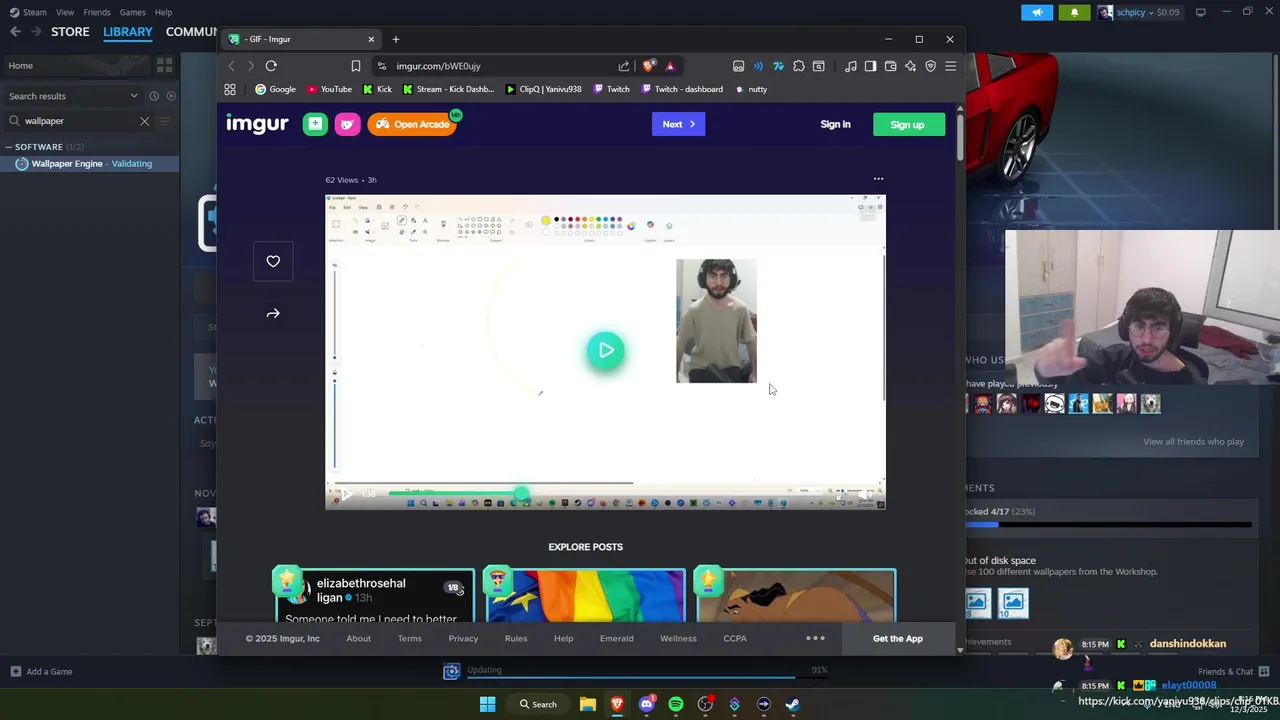
Task: Bookmark this page in the address bar
Action: tap(355, 66)
